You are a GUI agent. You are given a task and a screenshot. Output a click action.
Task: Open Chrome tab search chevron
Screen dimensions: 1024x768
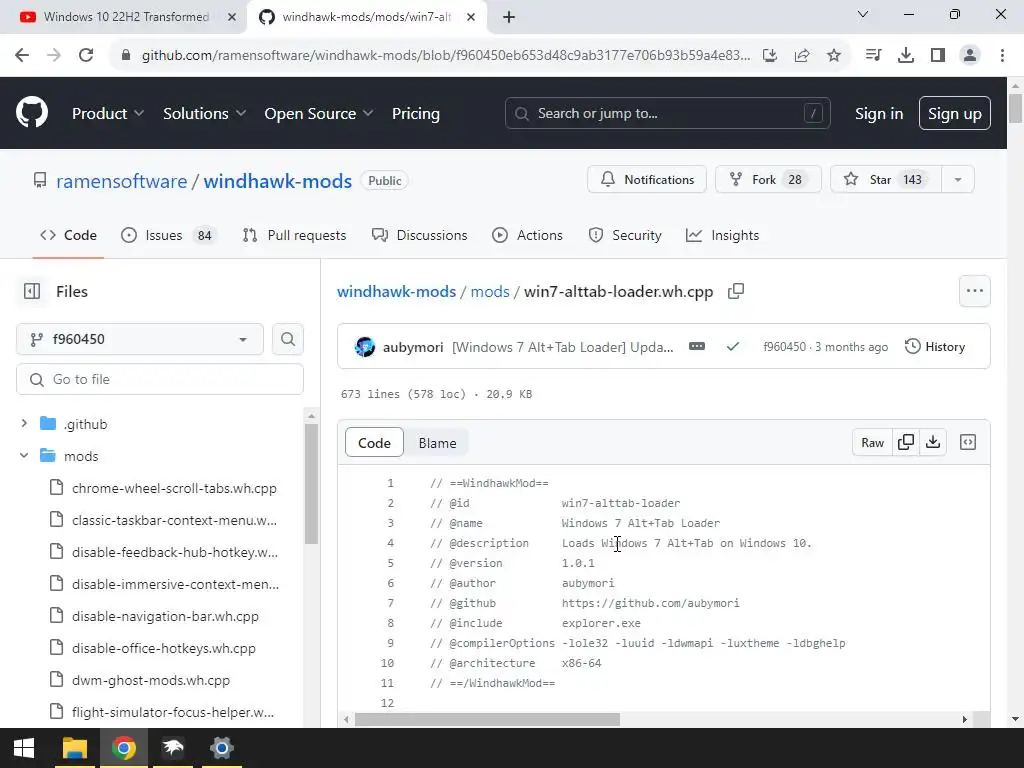pyautogui.click(x=863, y=14)
